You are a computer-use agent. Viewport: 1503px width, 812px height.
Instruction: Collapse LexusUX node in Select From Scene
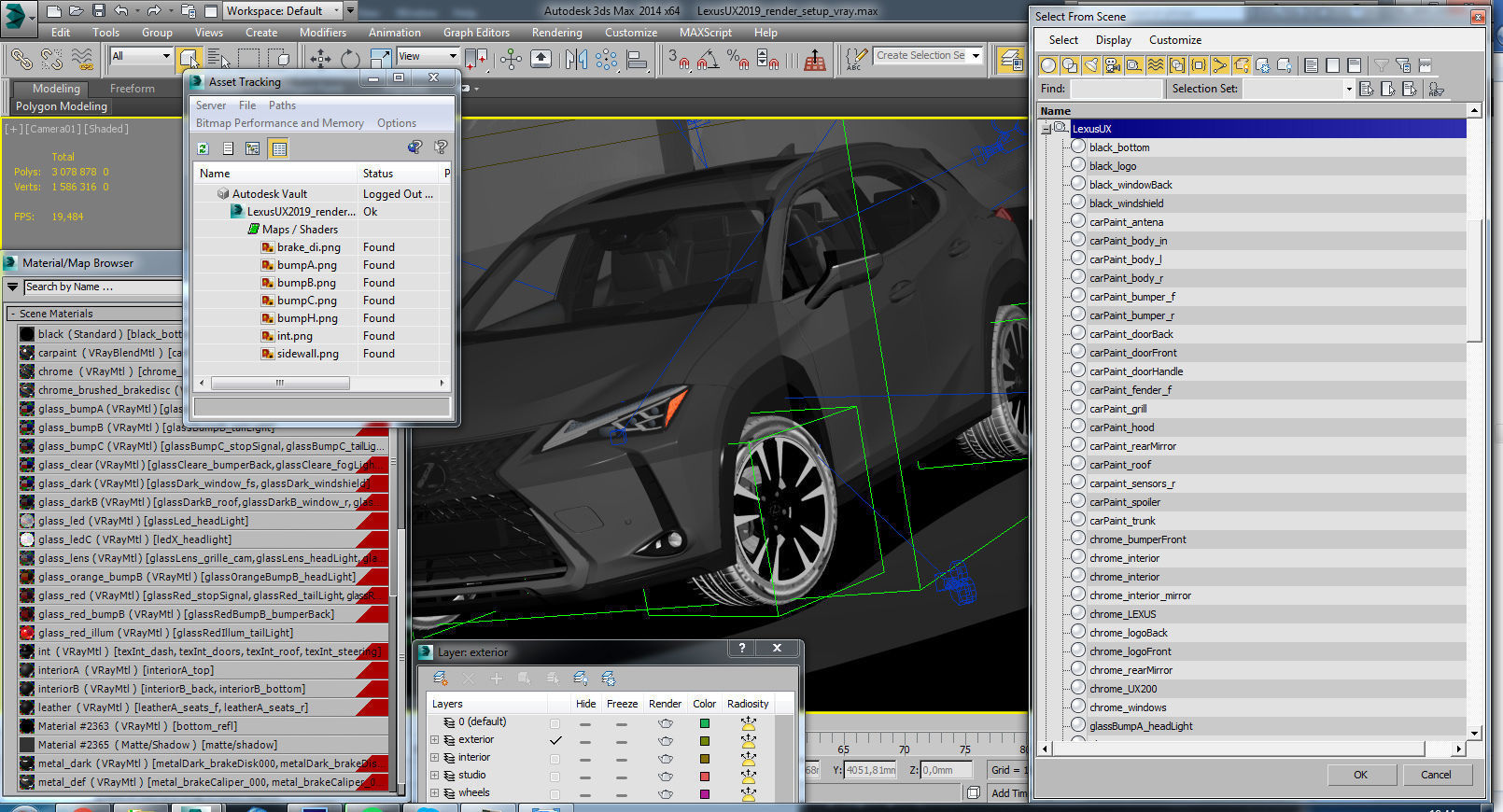pos(1046,129)
